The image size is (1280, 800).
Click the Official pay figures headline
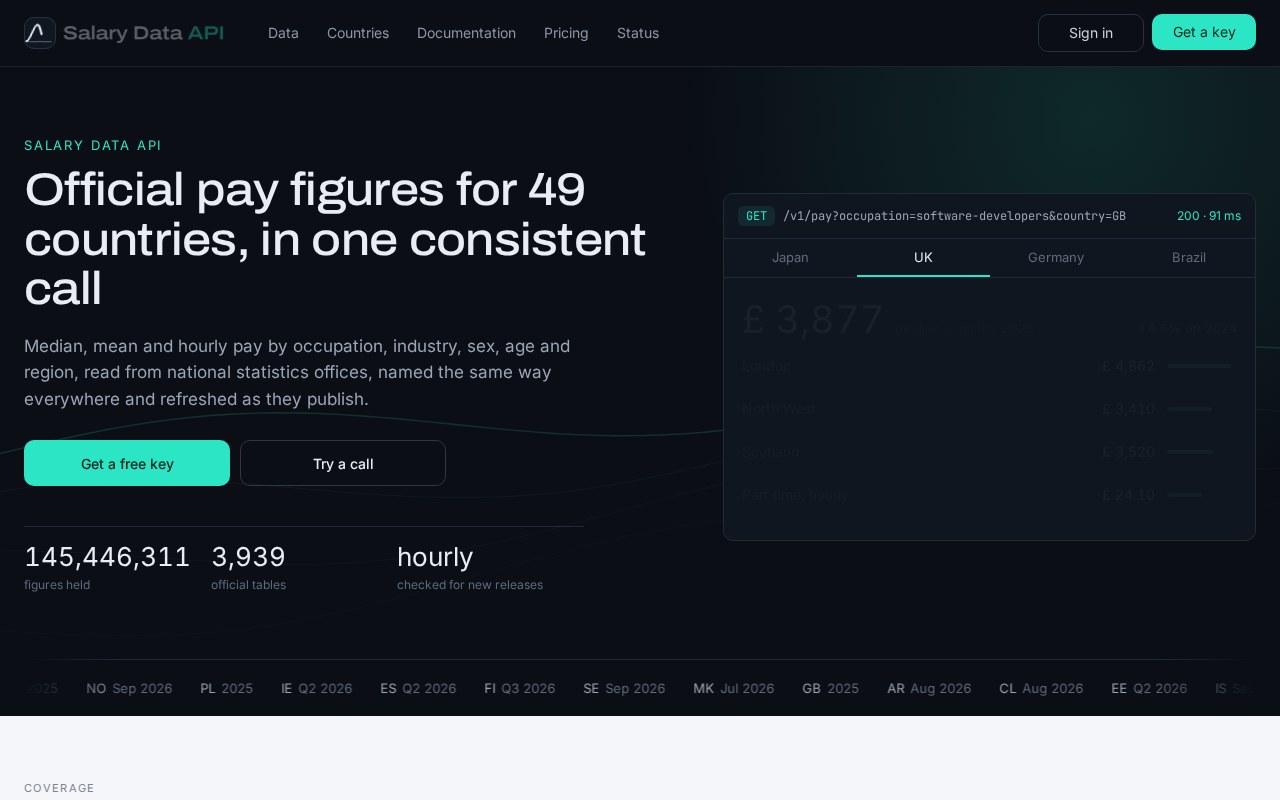(335, 239)
